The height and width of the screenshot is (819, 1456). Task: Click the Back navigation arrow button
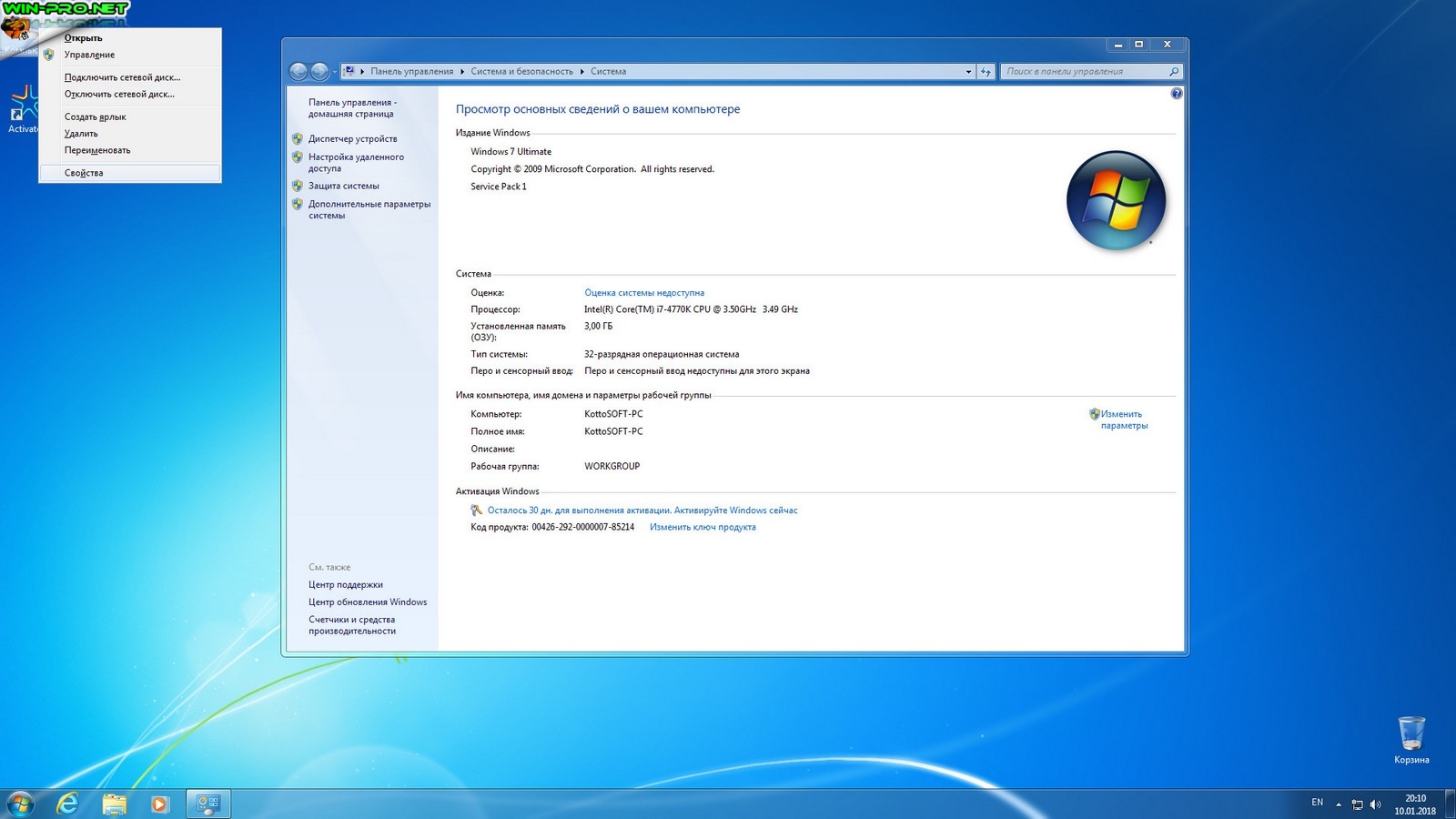click(298, 72)
